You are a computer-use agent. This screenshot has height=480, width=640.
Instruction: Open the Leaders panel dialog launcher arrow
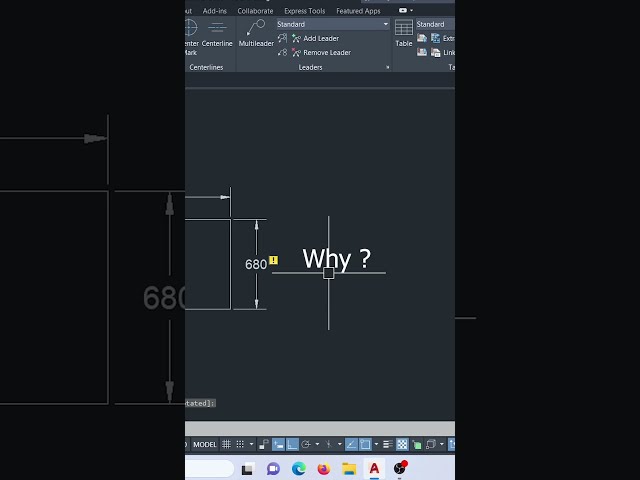[x=387, y=67]
